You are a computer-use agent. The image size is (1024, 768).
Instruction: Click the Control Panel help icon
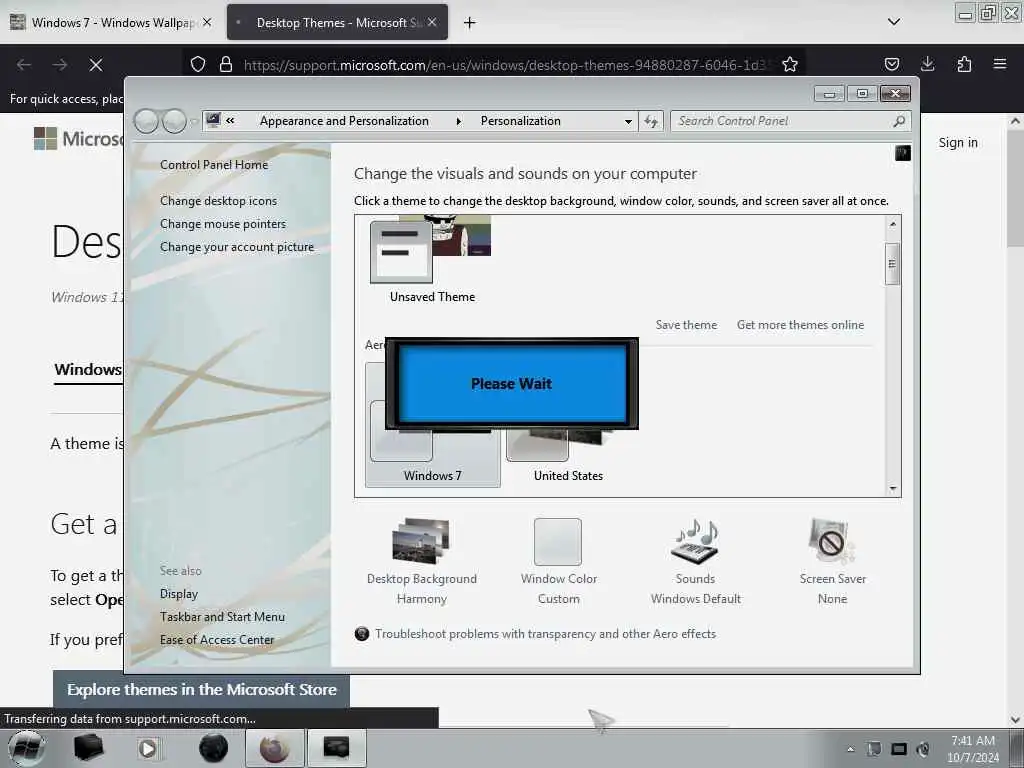point(903,153)
